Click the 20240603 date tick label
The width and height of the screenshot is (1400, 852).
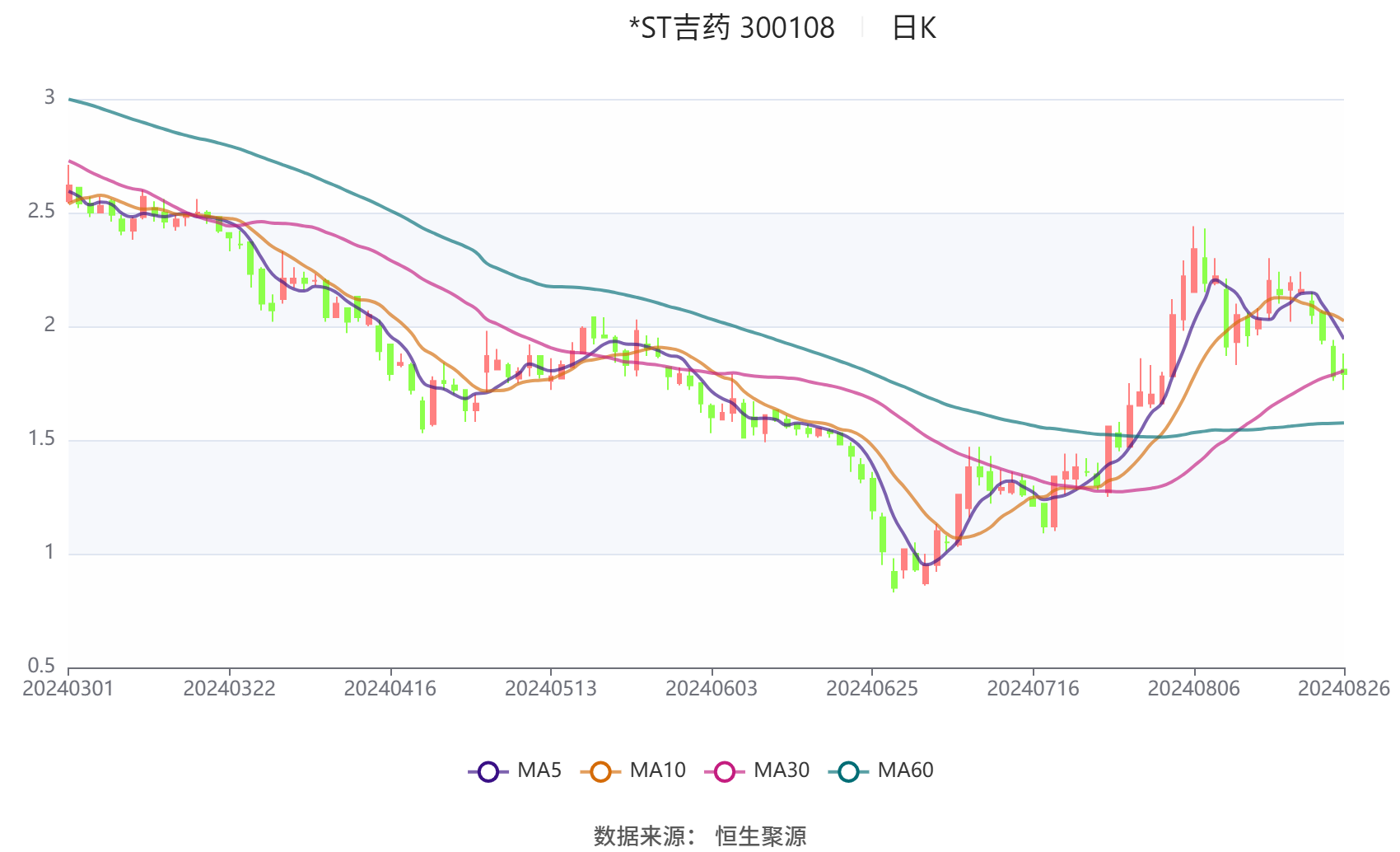coord(711,689)
